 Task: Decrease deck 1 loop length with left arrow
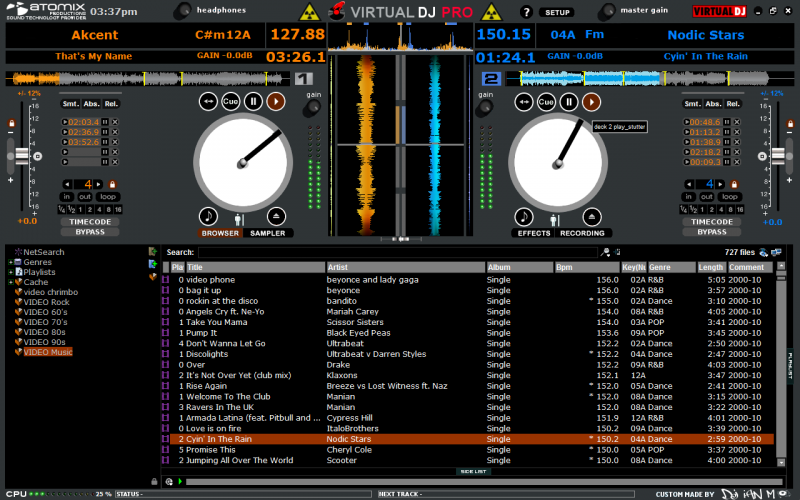point(67,184)
